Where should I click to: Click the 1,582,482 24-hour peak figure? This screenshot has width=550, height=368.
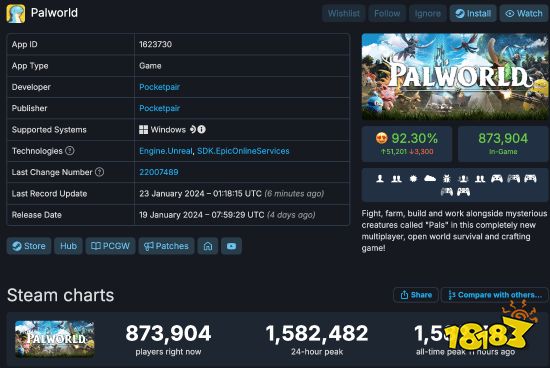(x=317, y=333)
